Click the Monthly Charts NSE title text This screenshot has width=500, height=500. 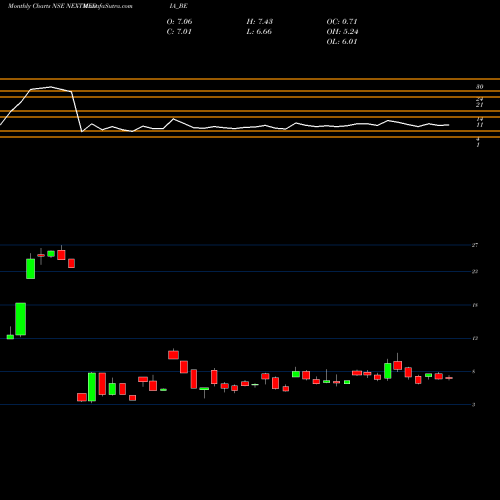click(x=36, y=6)
